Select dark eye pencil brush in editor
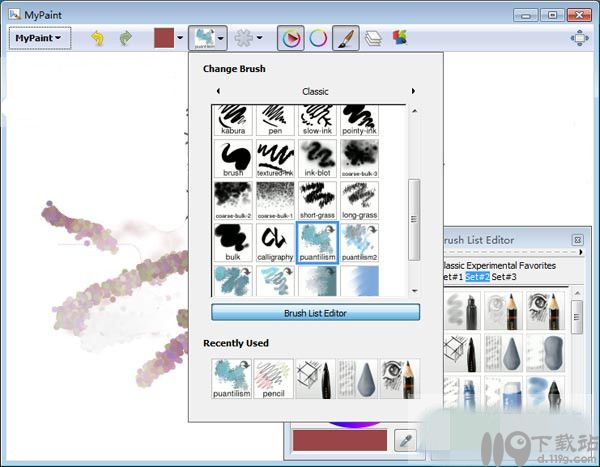The width and height of the screenshot is (600, 467). (545, 311)
